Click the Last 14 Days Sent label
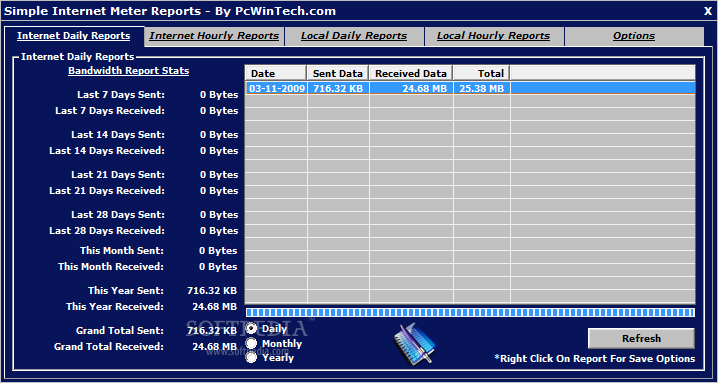 [118, 135]
